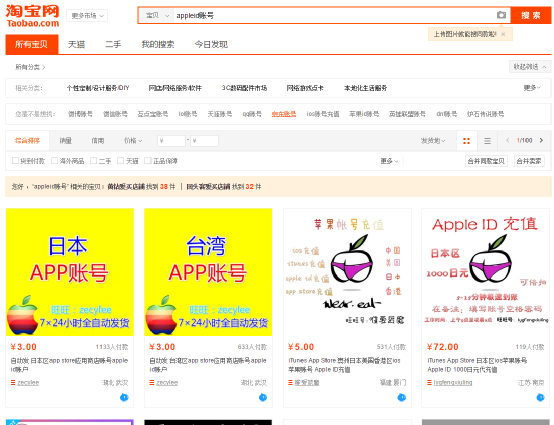Viewport: 554px width, 425px height.
Task: Open Wangwang chat for Taiwan APP account item
Action: tap(263, 397)
